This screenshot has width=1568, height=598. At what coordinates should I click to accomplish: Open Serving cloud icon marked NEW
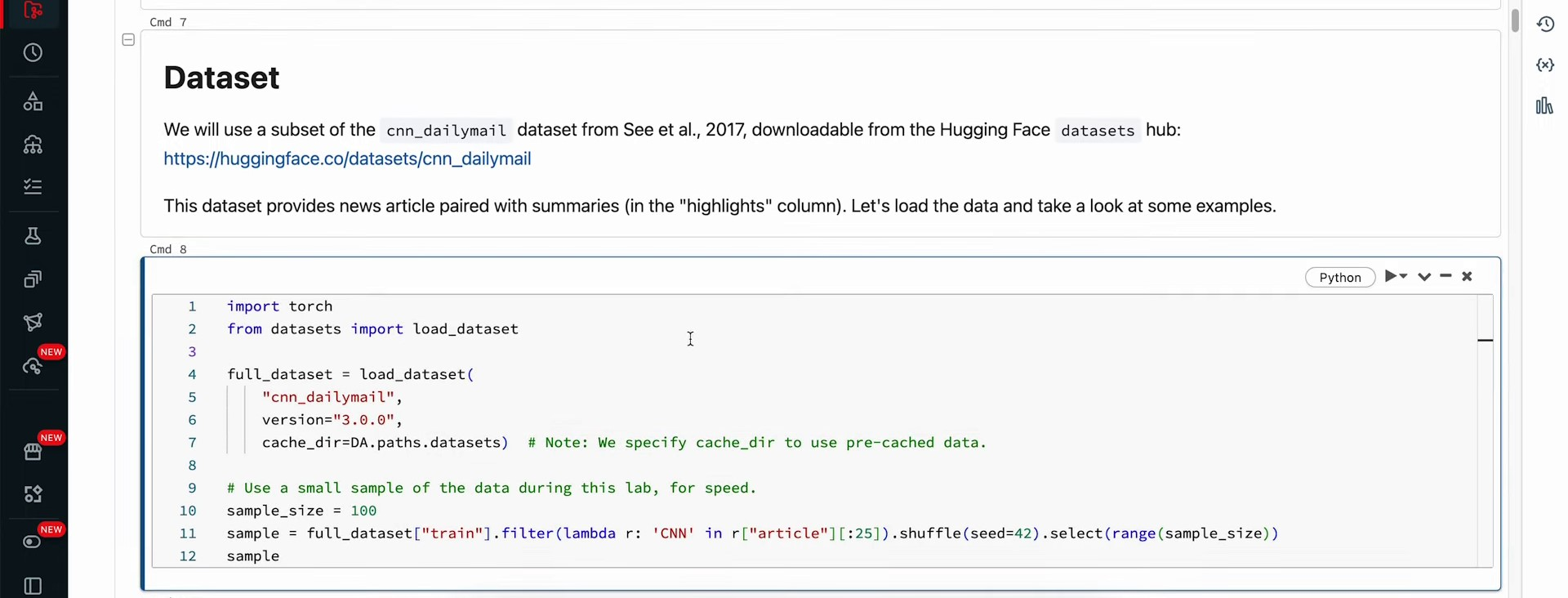[x=33, y=366]
